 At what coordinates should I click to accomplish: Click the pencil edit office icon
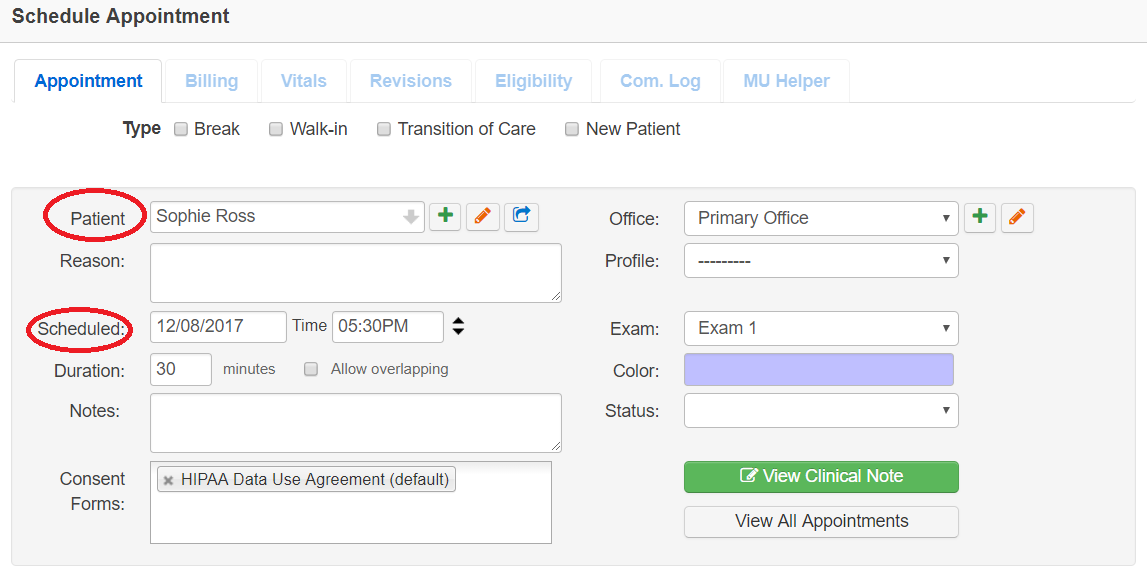tap(1017, 217)
